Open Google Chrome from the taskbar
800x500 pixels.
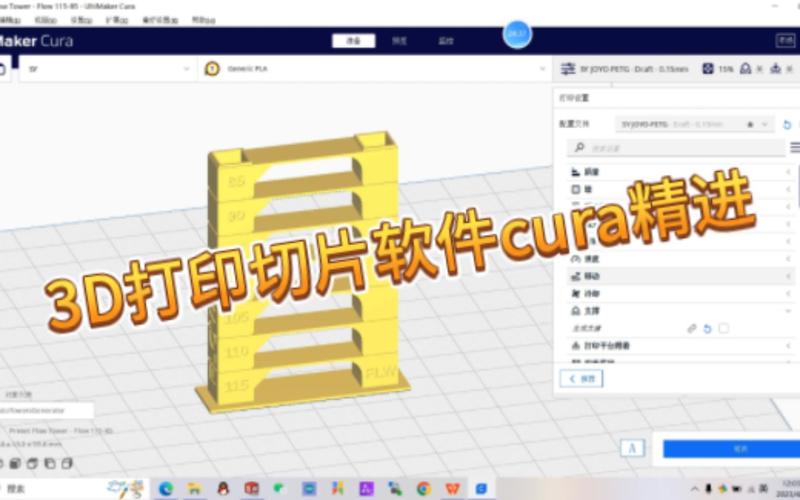(423, 489)
